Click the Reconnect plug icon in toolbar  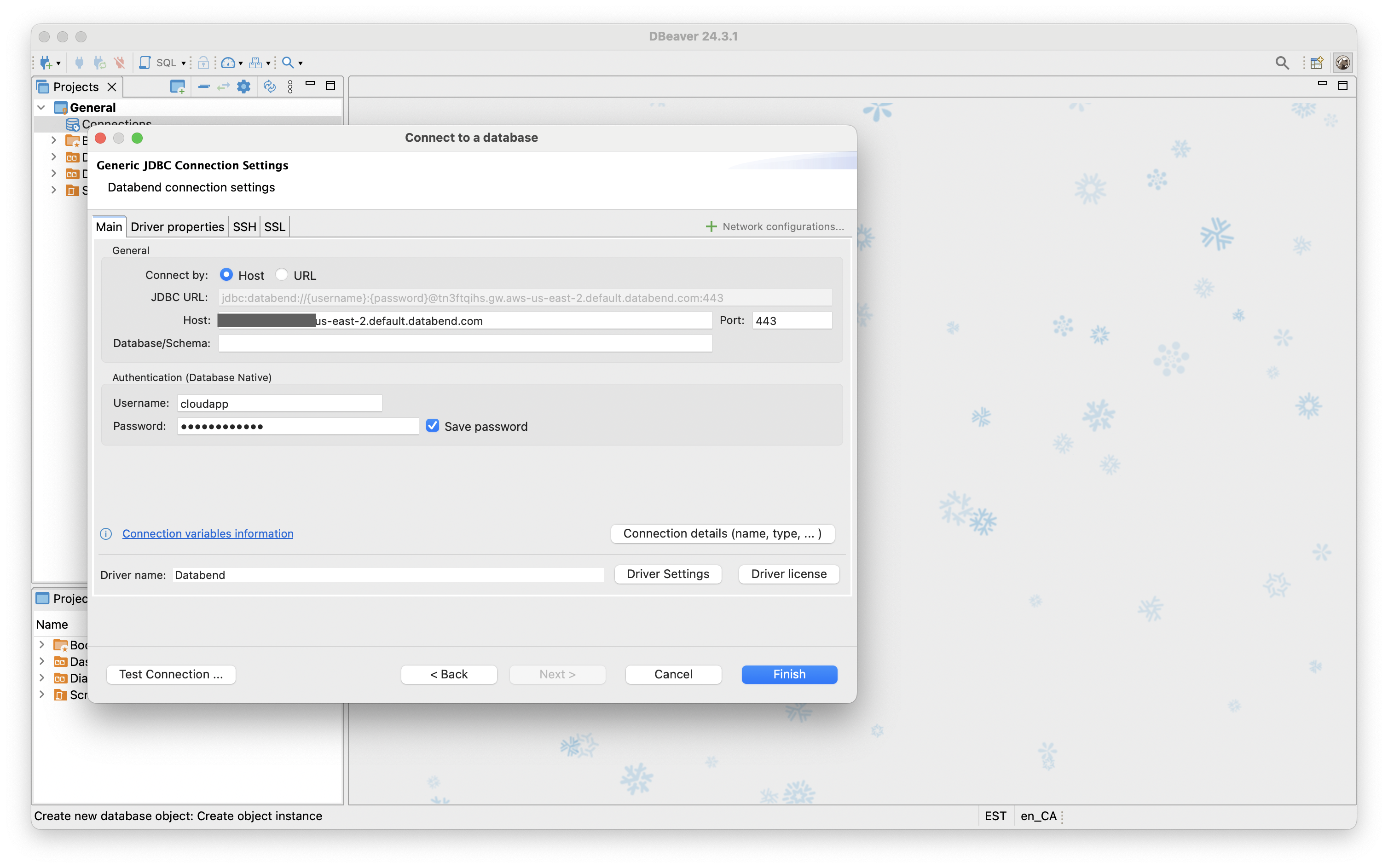pos(99,63)
